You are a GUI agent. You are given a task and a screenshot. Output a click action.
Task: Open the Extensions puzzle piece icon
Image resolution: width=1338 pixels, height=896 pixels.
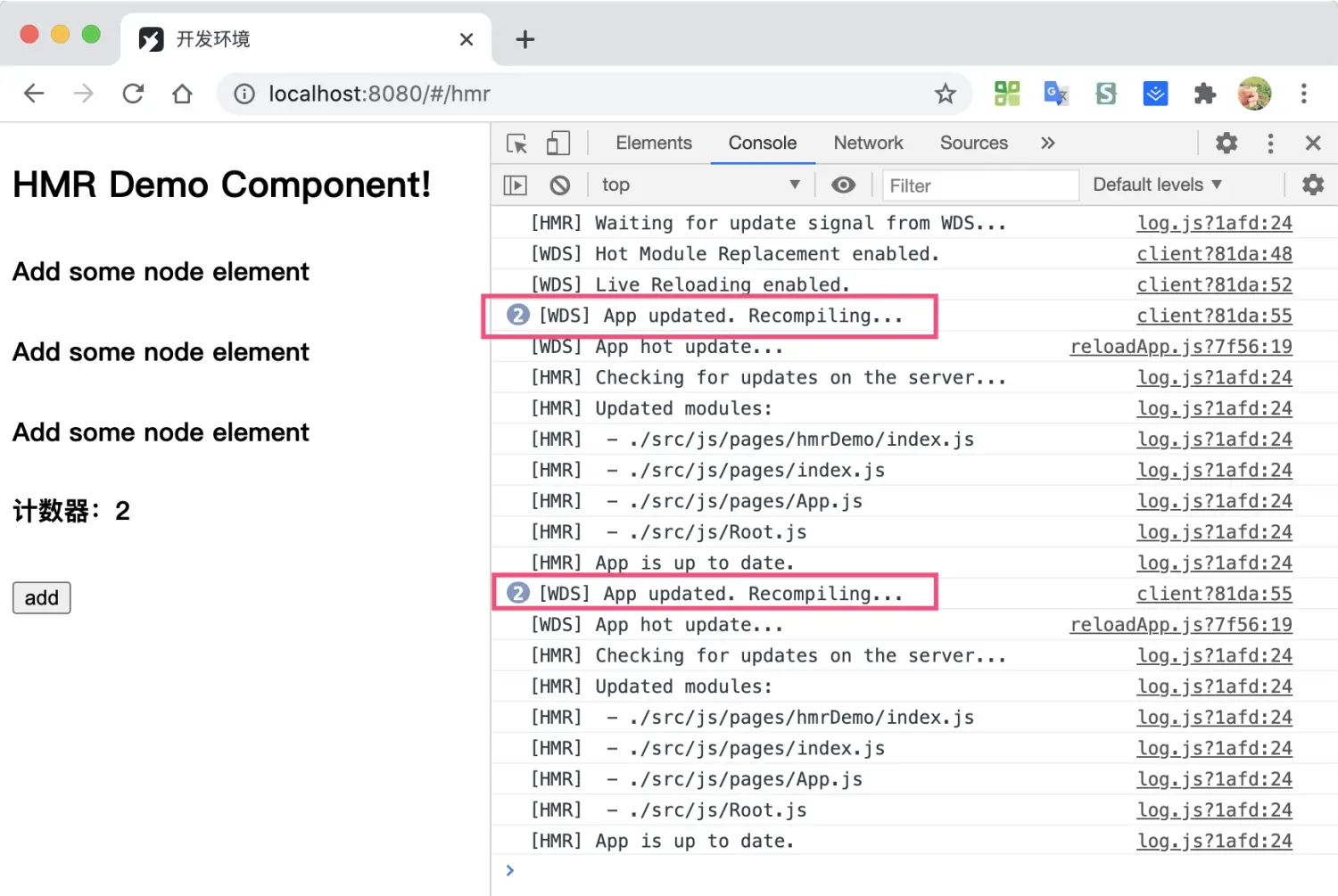1204,94
